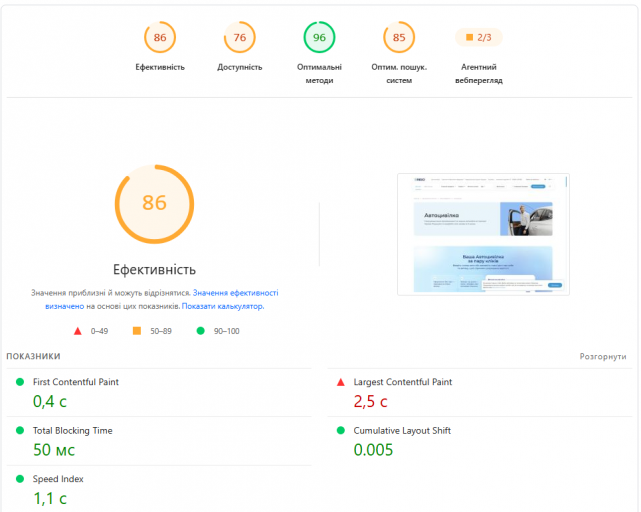Image resolution: width=641 pixels, height=512 pixels.
Task: Click the green circle 90–100 legend icon
Action: coord(200,331)
